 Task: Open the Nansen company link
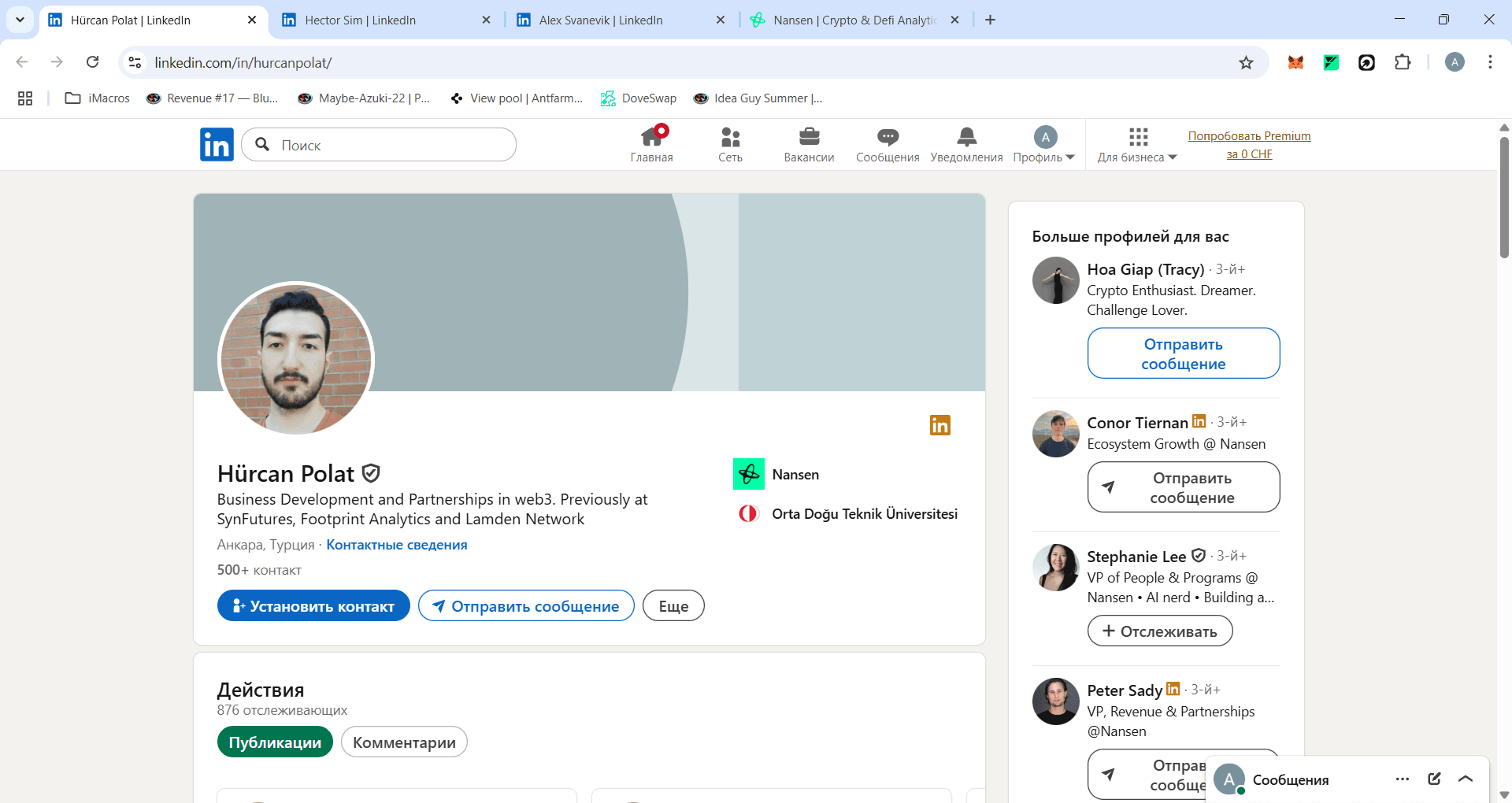(776, 474)
